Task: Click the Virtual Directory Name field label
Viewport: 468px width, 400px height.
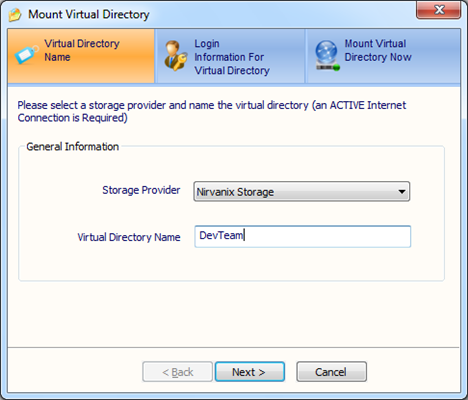Action: pyautogui.click(x=129, y=237)
